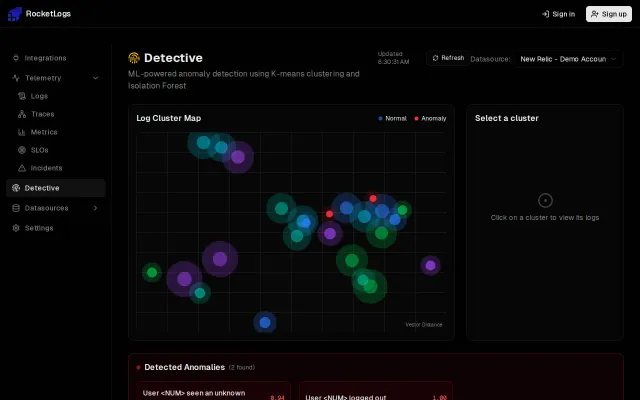Screen dimensions: 640x400
Task: Click the Refresh button
Action: [448, 58]
